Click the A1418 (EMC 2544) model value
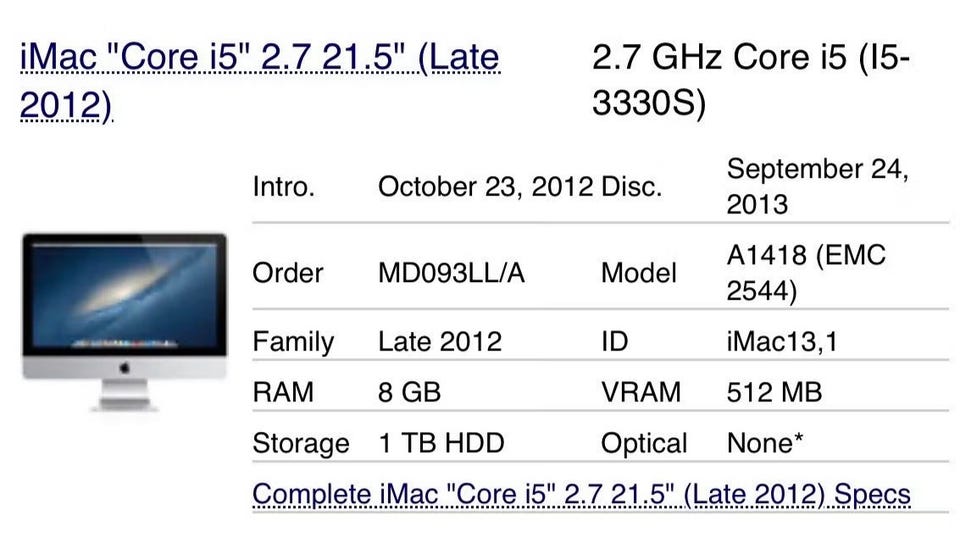 805,273
